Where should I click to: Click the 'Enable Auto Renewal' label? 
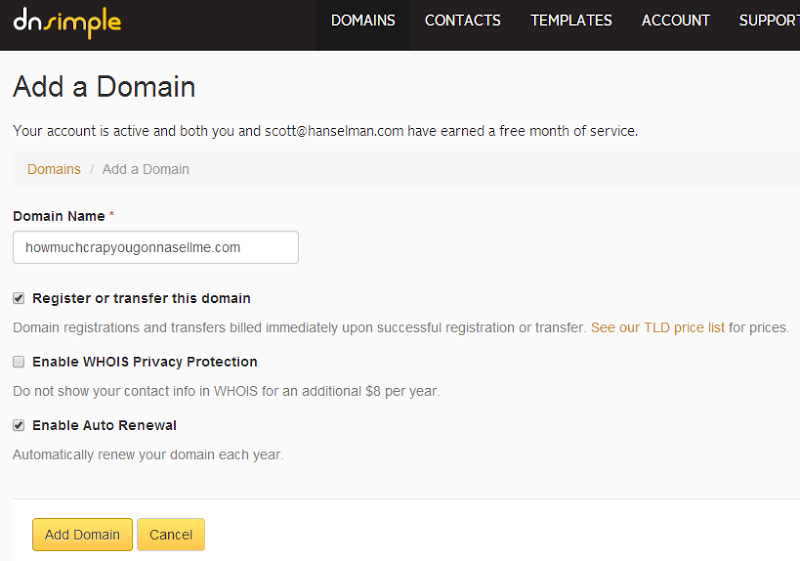click(105, 425)
